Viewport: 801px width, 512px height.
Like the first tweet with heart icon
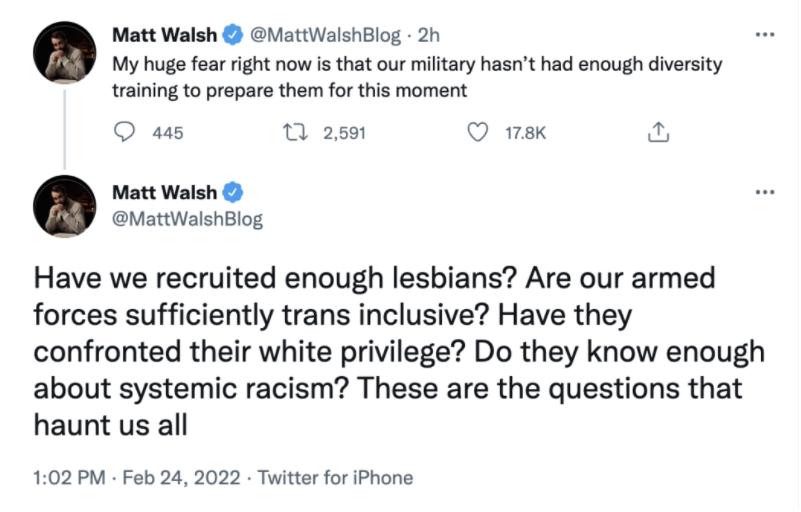pos(478,132)
